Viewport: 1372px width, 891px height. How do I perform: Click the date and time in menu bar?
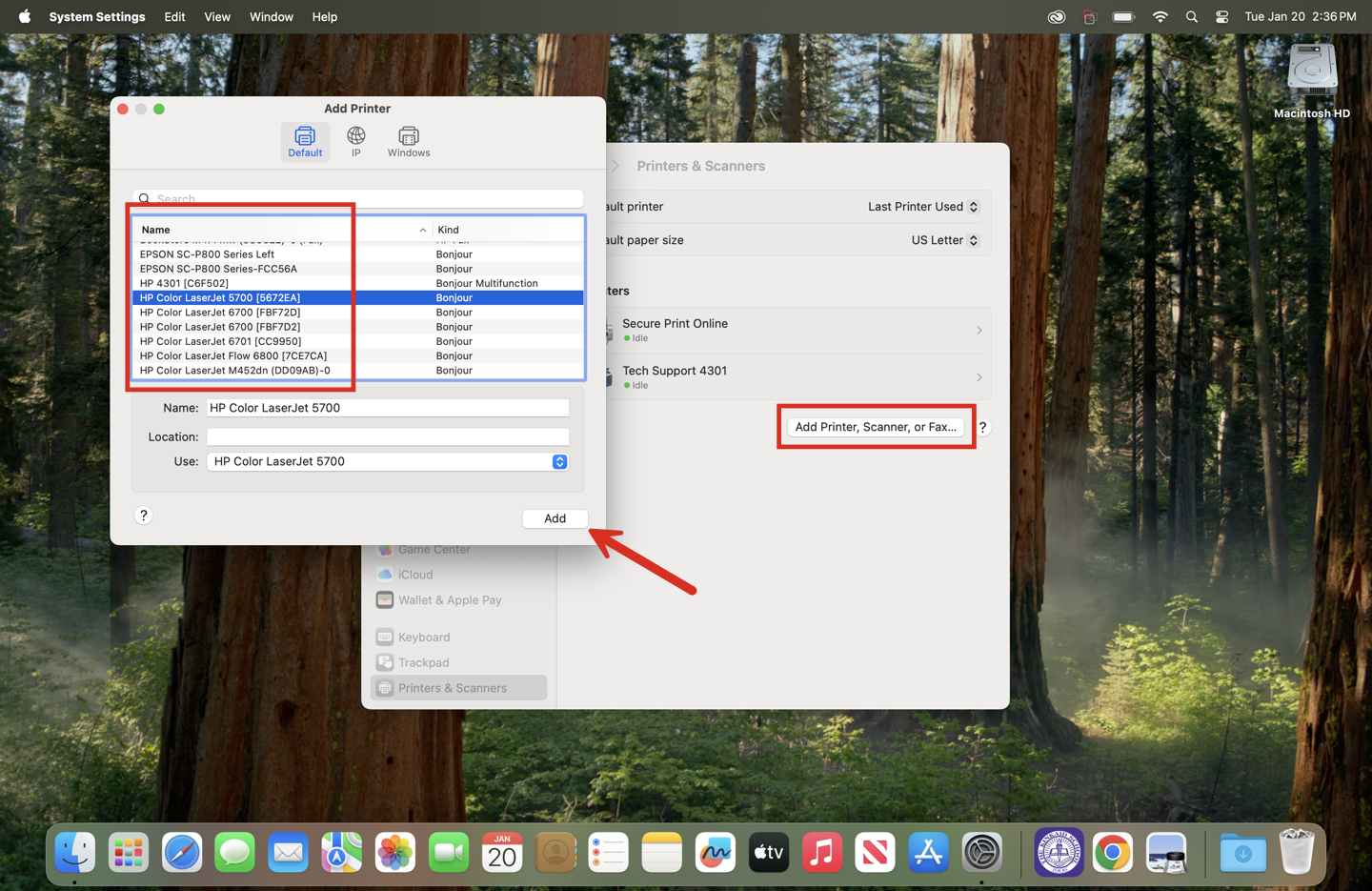tap(1301, 16)
